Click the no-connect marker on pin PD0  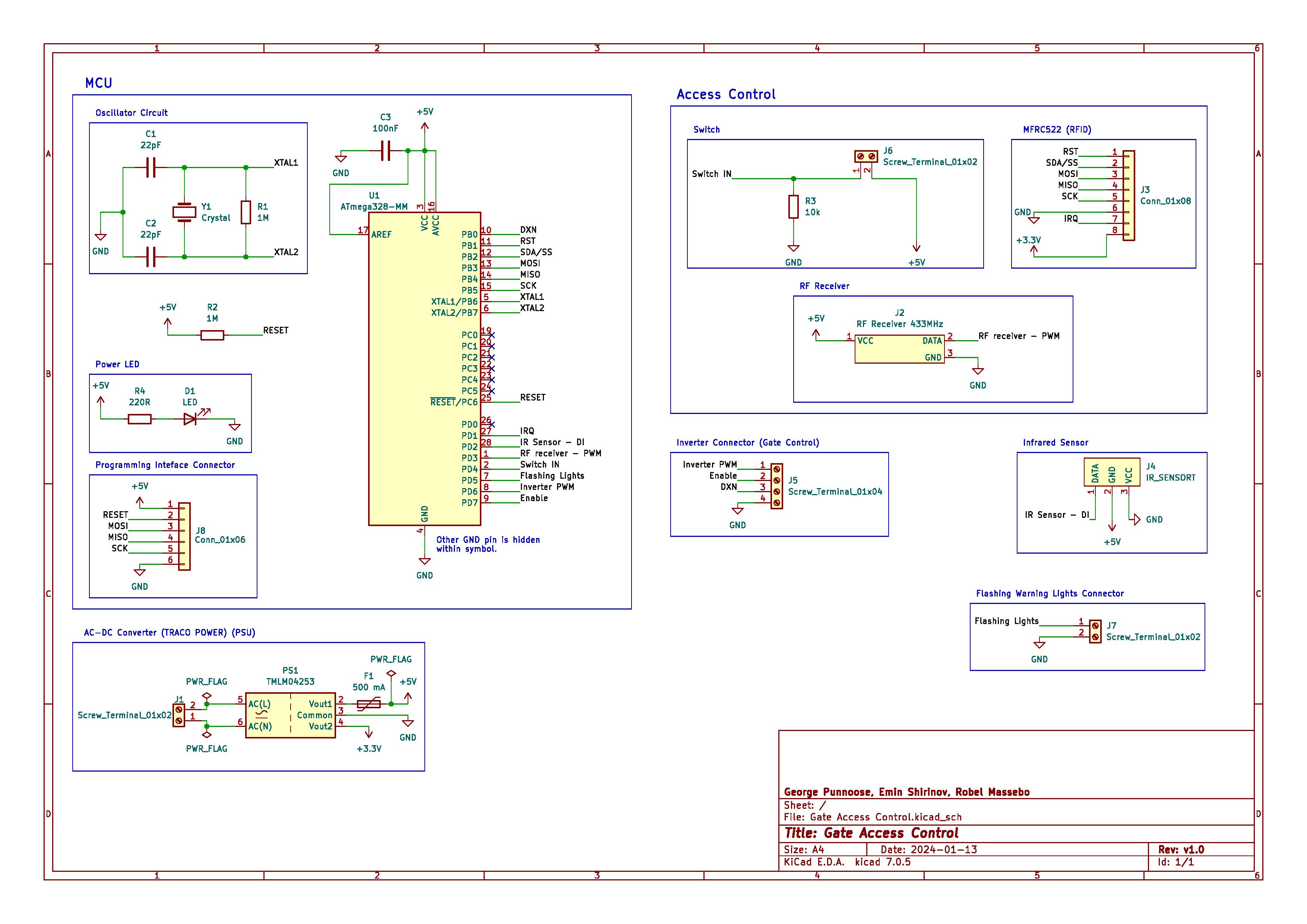pyautogui.click(x=492, y=425)
